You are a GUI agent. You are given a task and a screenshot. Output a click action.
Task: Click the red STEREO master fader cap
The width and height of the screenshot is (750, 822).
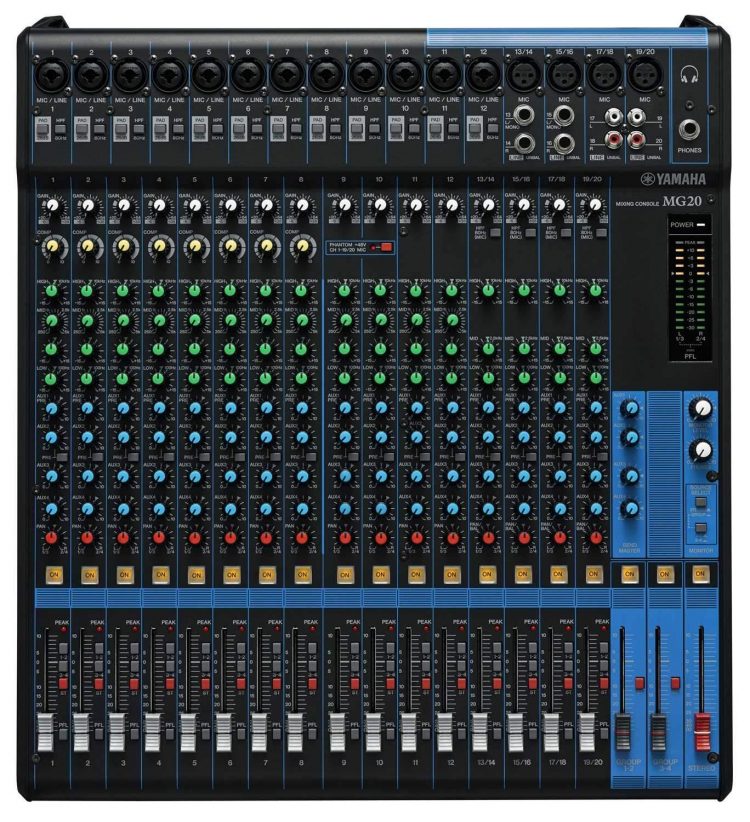[x=701, y=732]
